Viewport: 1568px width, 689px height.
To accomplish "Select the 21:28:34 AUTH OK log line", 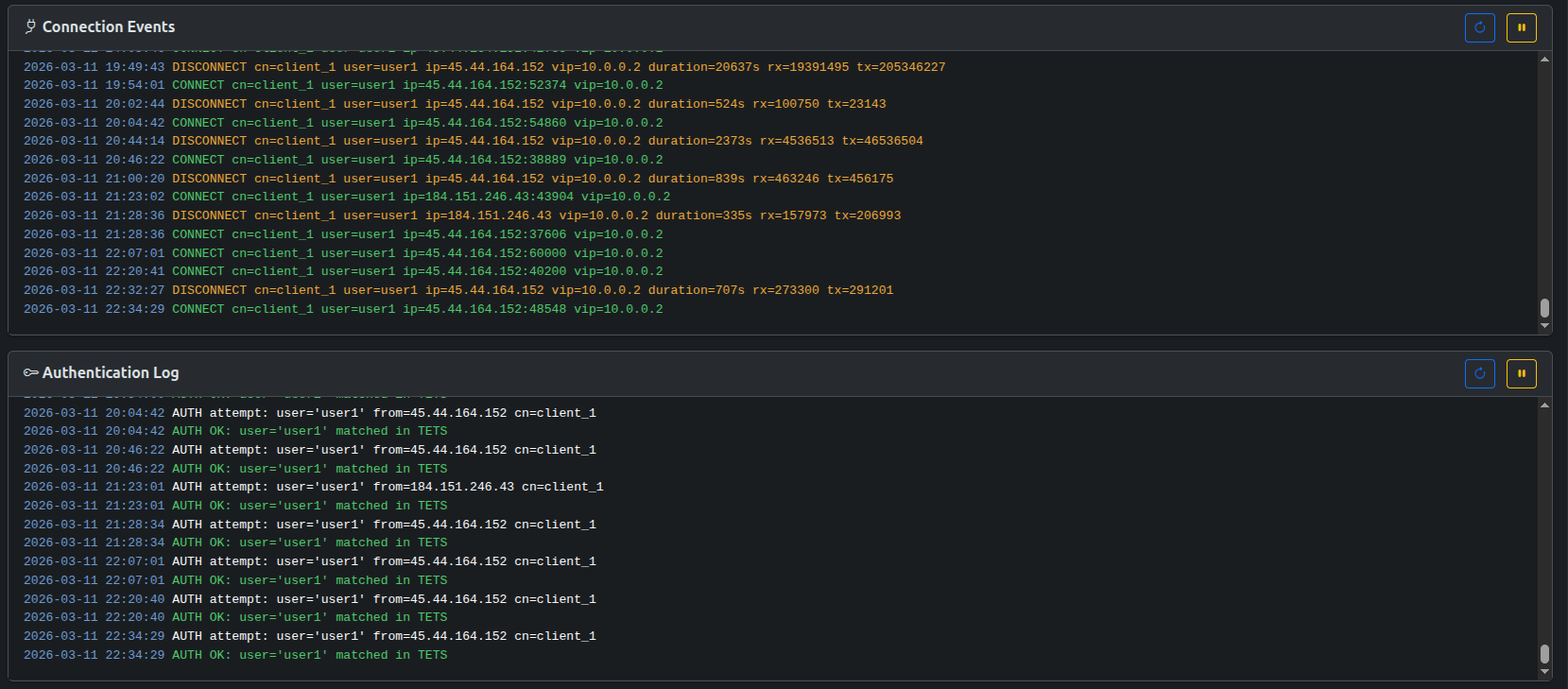I will pyautogui.click(x=235, y=543).
